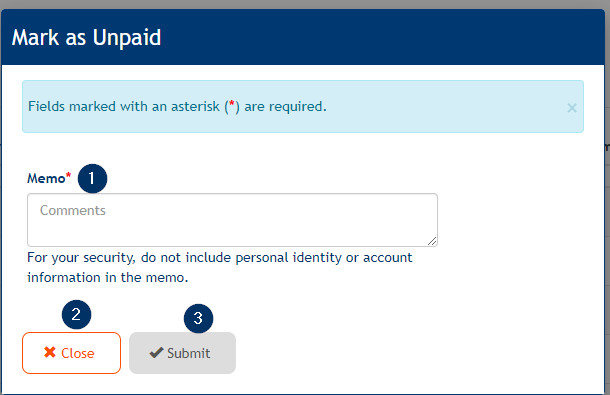Image resolution: width=610 pixels, height=395 pixels.
Task: Click the Comments placeholder text
Action: coord(73,211)
